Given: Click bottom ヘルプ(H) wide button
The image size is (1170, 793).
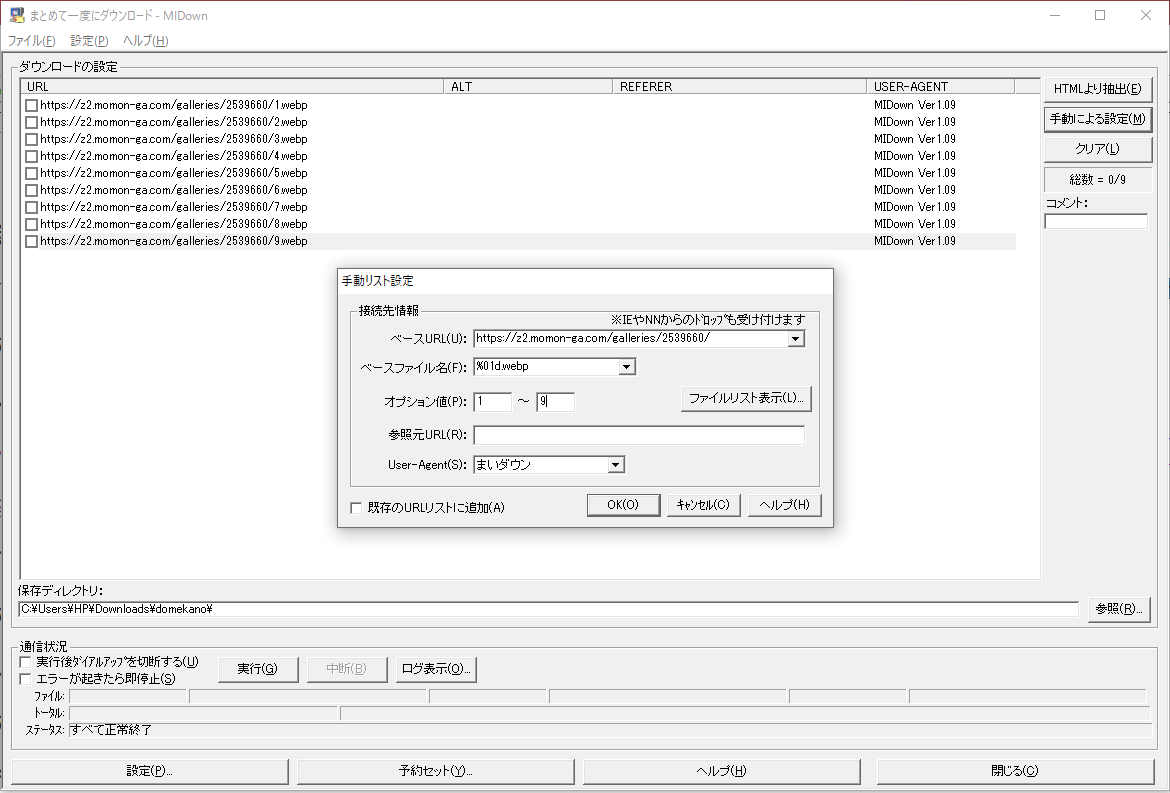Looking at the screenshot, I should pyautogui.click(x=722, y=771).
